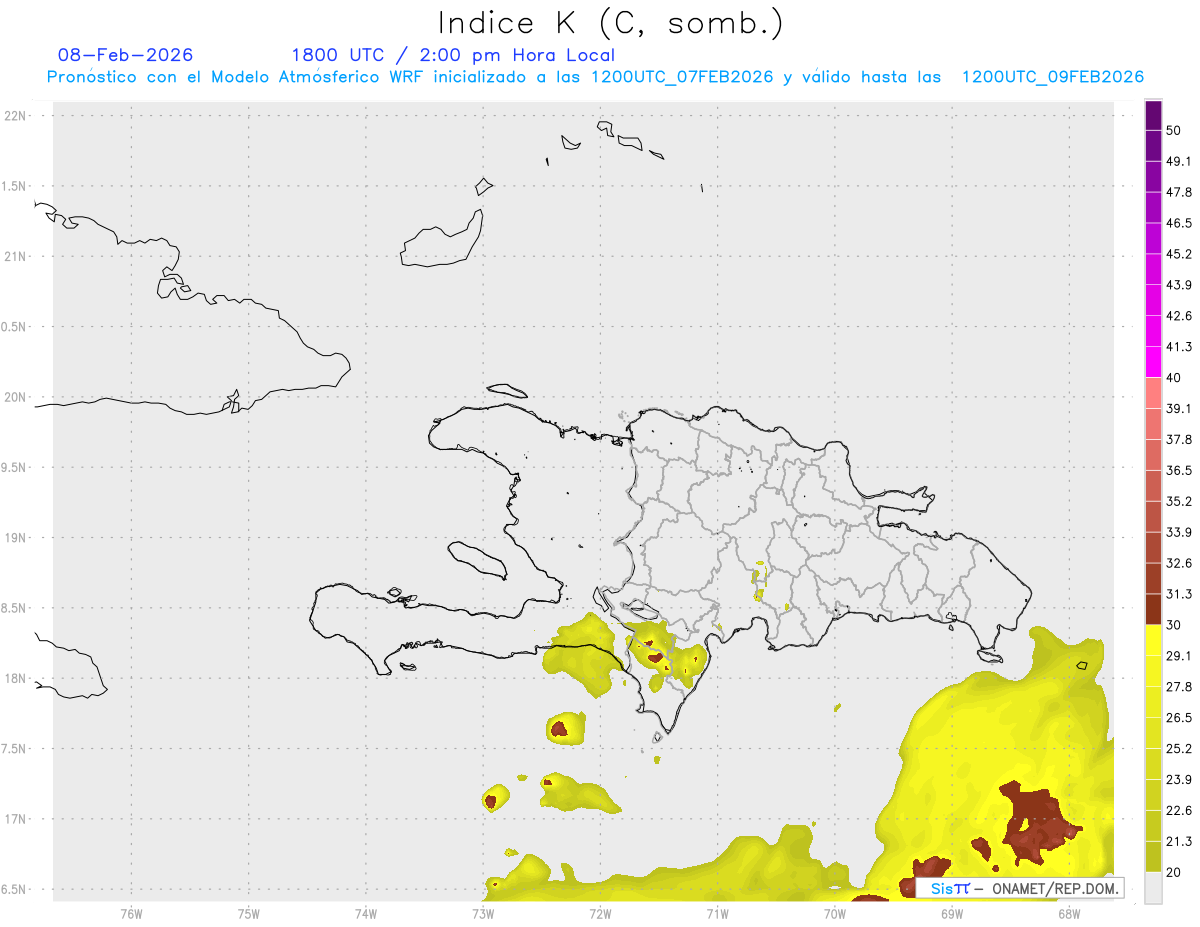This screenshot has width=1200, height=927.
Task: Click the '1800 UTC / 2:00 pm Hora Local' label
Action: pos(452,56)
